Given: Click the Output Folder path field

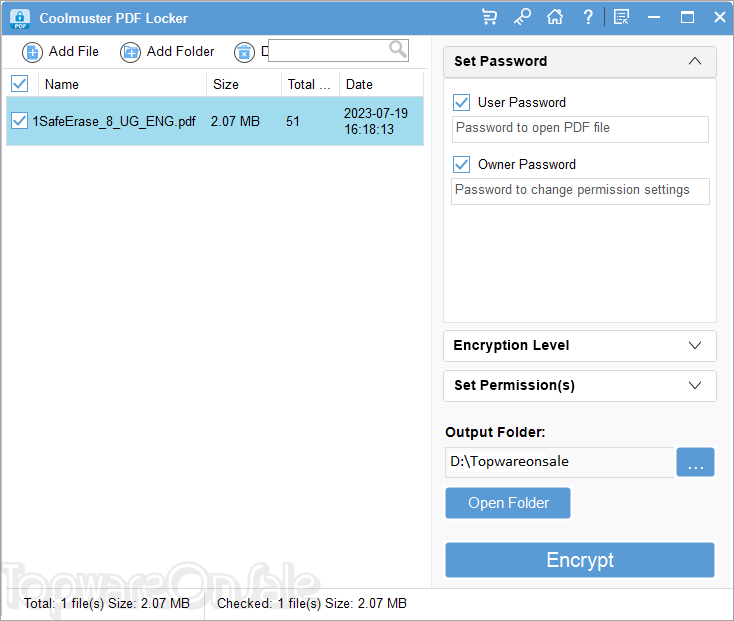Looking at the screenshot, I should [559, 462].
